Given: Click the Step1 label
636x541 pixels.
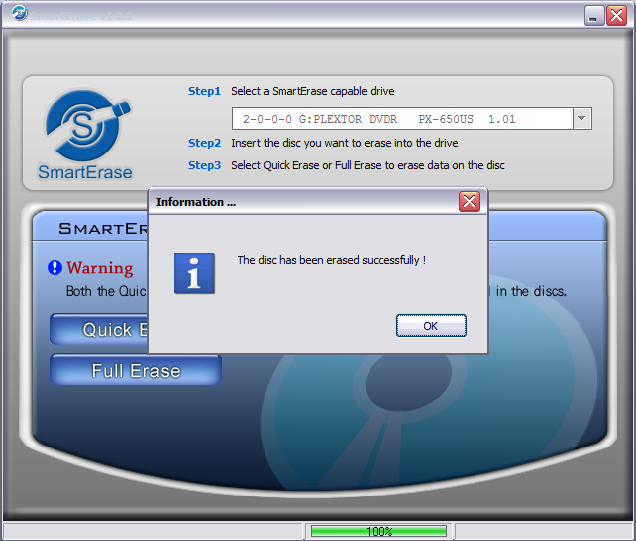Looking at the screenshot, I should click(204, 91).
